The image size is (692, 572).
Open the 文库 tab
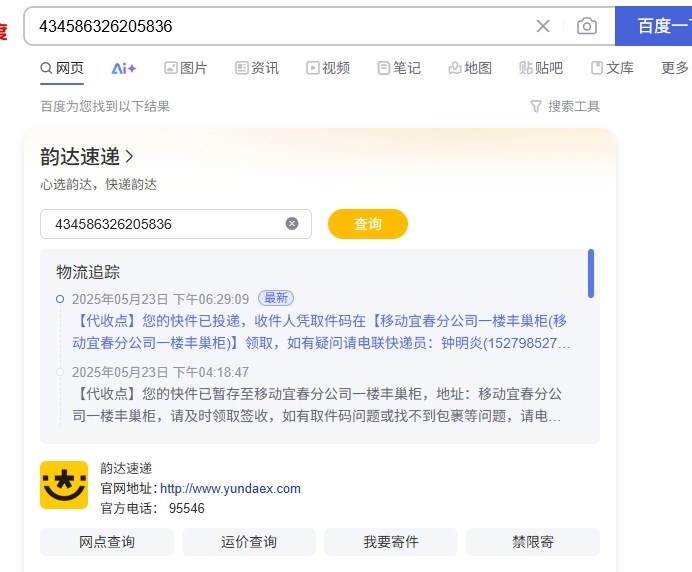pyautogui.click(x=612, y=68)
